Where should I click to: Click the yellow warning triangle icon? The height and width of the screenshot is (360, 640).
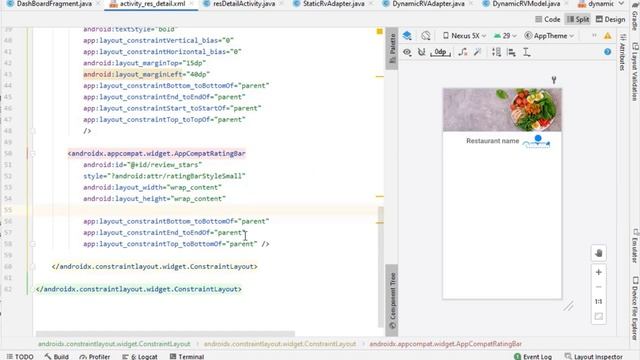pyautogui.click(x=607, y=36)
